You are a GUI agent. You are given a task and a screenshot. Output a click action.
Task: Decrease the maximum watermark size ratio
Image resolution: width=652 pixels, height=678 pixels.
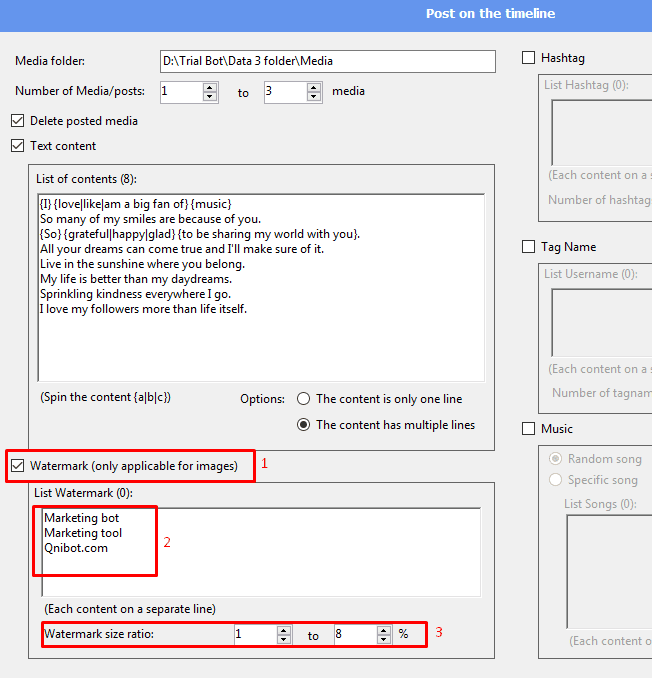(384, 640)
